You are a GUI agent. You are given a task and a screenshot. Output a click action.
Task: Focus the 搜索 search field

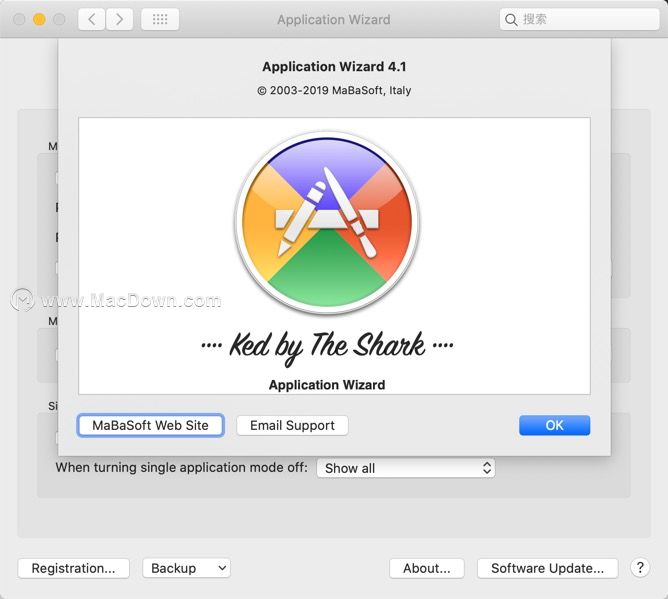pos(579,19)
